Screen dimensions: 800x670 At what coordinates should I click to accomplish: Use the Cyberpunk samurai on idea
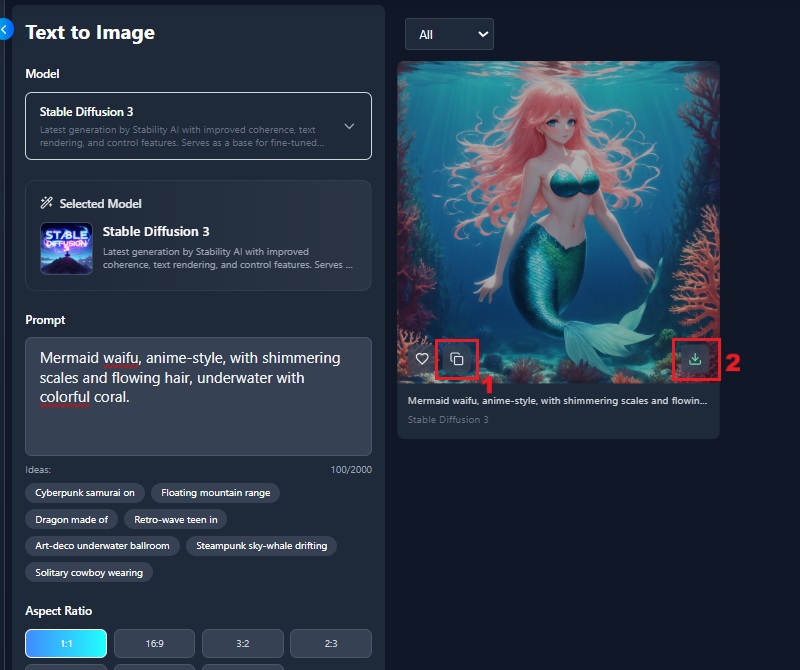(85, 493)
